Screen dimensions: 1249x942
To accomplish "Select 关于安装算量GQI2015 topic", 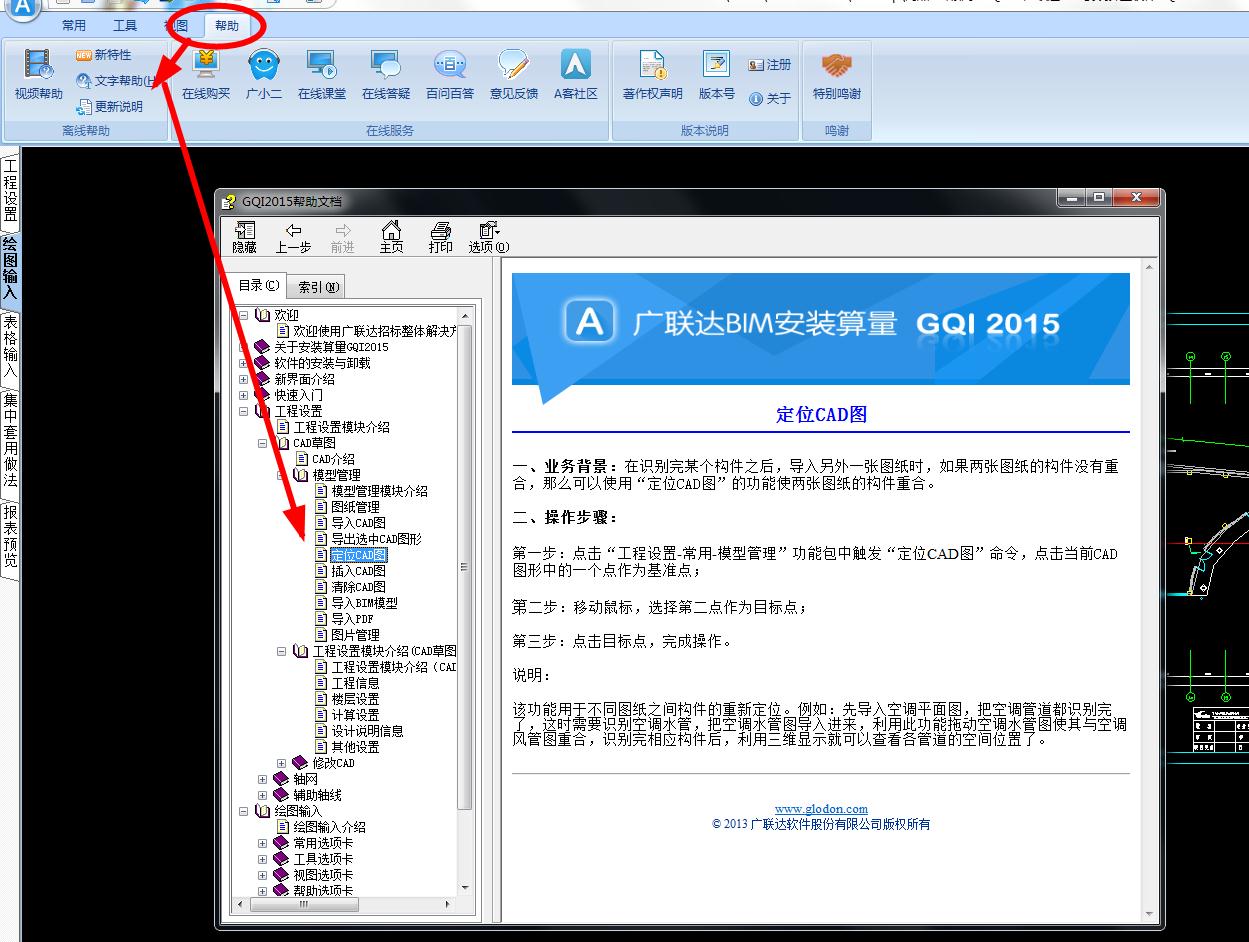I will [x=331, y=347].
